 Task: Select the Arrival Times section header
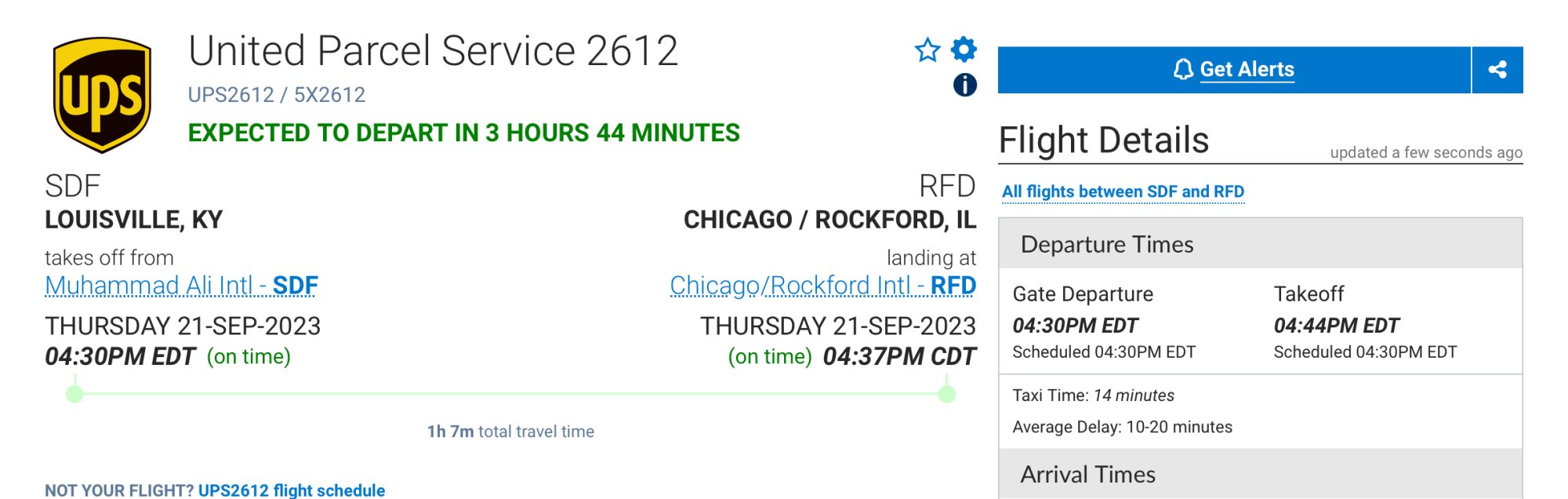(x=1087, y=475)
